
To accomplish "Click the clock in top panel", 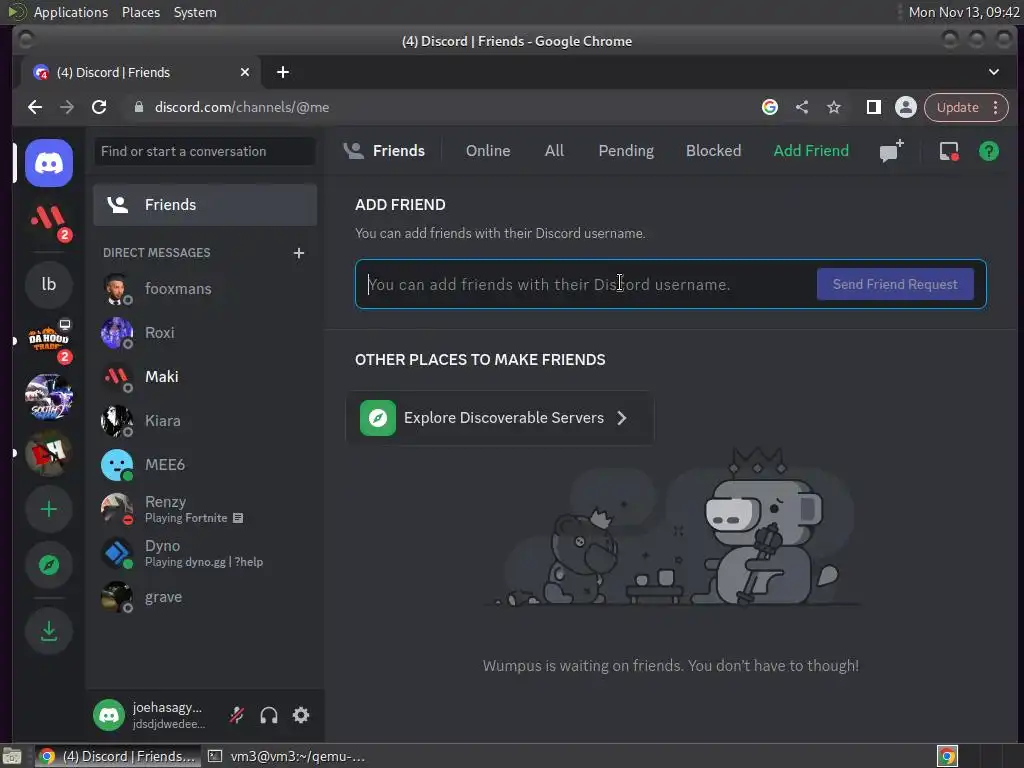I will point(964,12).
